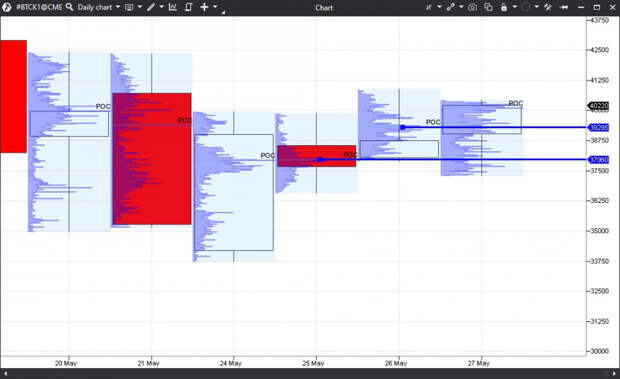Click the platform logo icon

(x=6, y=7)
